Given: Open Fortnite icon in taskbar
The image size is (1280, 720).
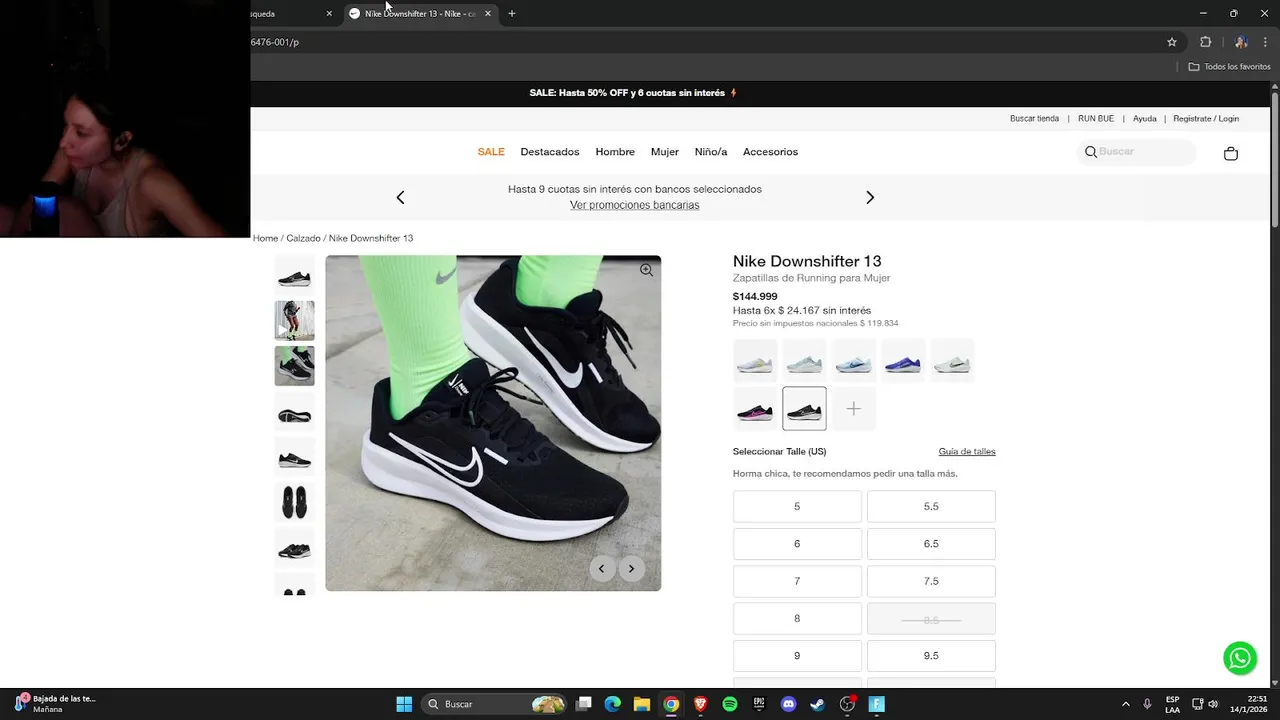Looking at the screenshot, I should pos(876,704).
